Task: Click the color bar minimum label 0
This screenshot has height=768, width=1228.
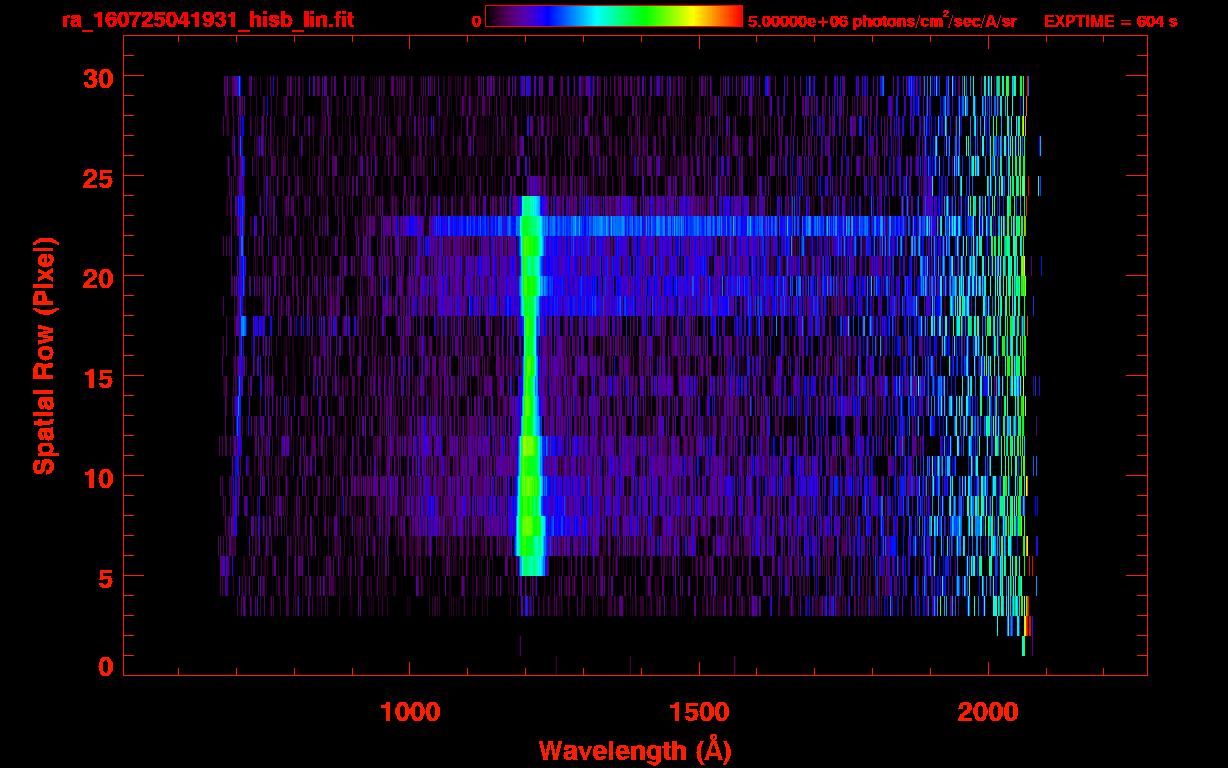Action: 477,21
